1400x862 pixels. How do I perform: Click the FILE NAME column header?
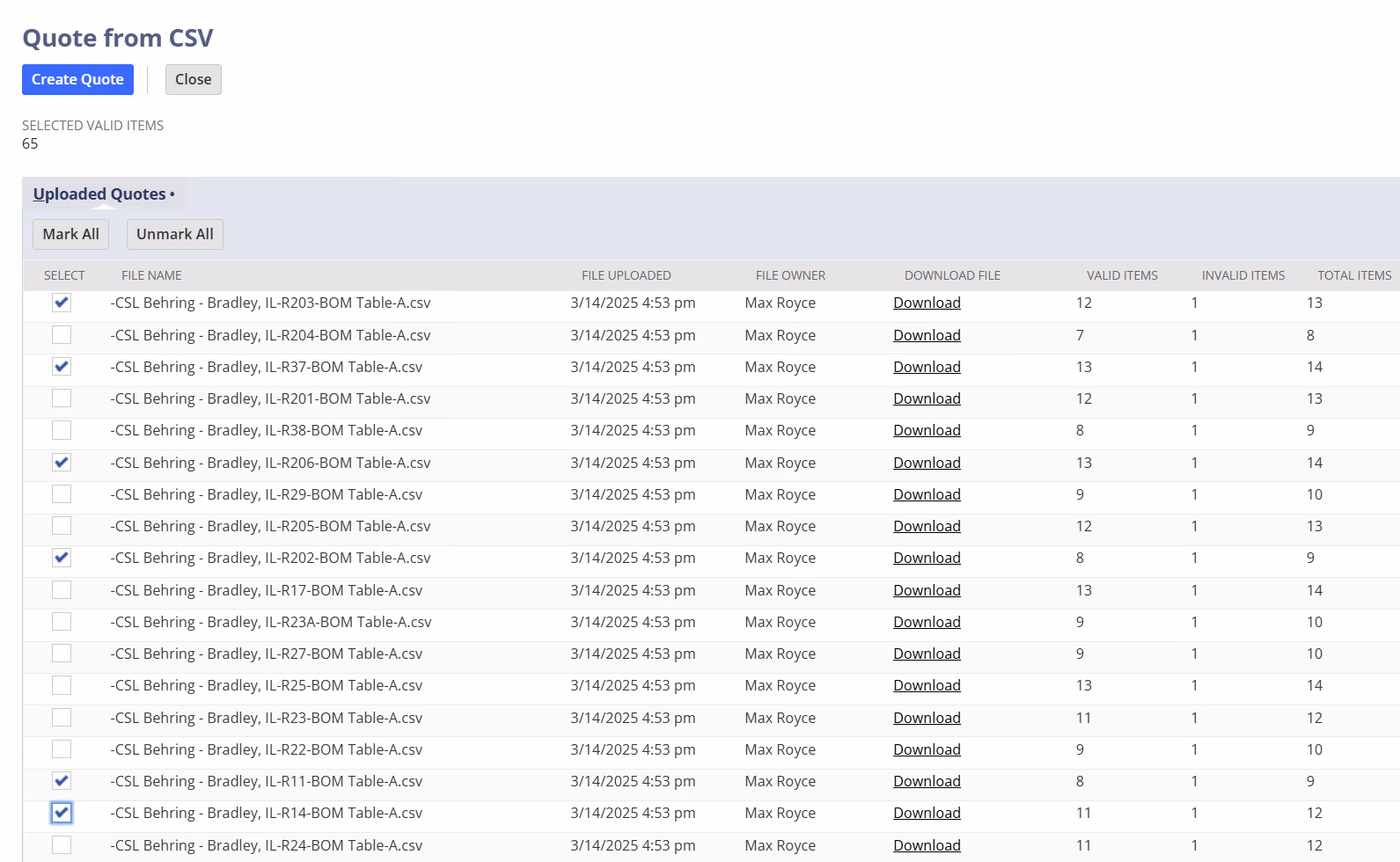click(151, 275)
